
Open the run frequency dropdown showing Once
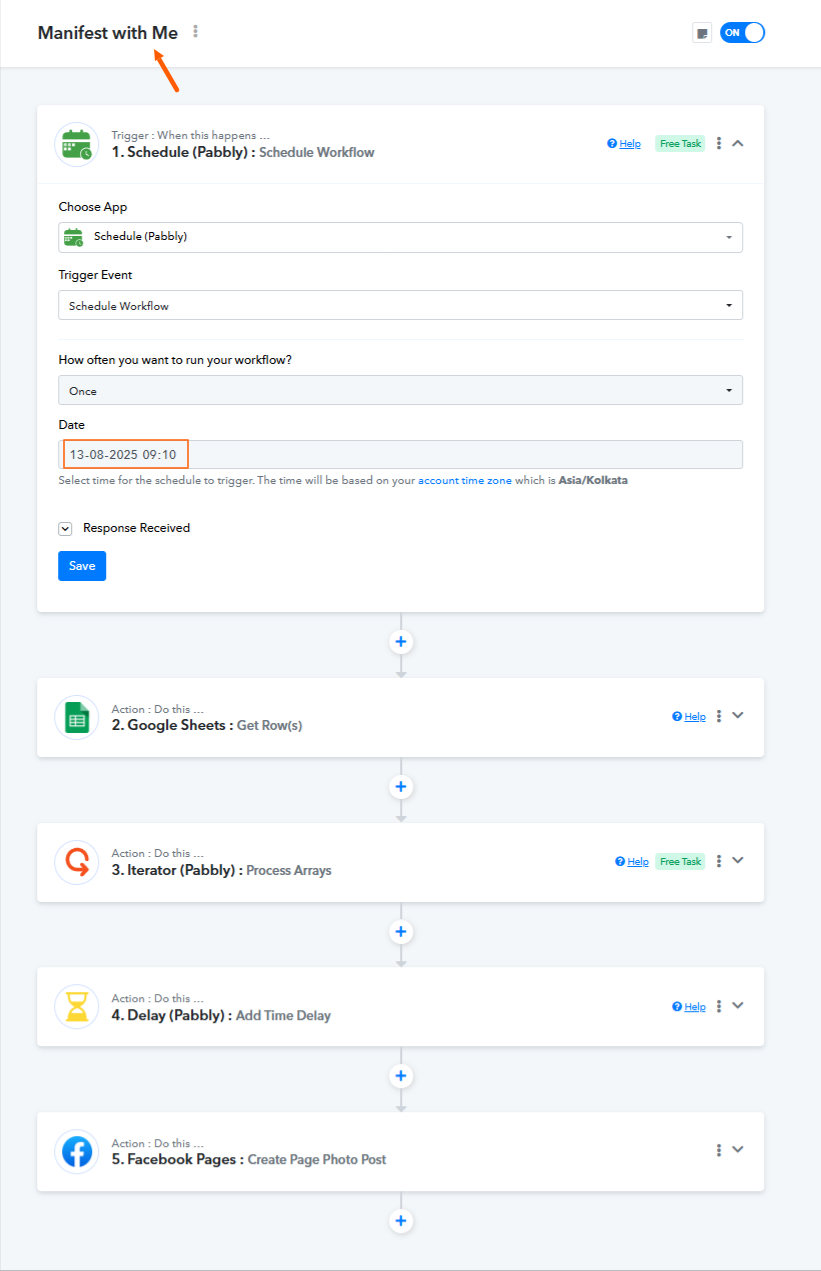[400, 390]
